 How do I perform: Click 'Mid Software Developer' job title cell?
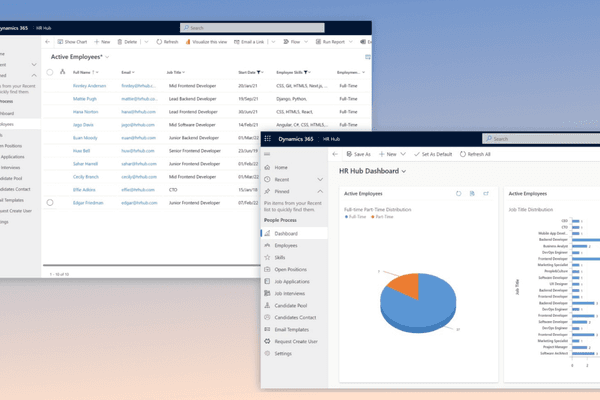click(x=192, y=125)
